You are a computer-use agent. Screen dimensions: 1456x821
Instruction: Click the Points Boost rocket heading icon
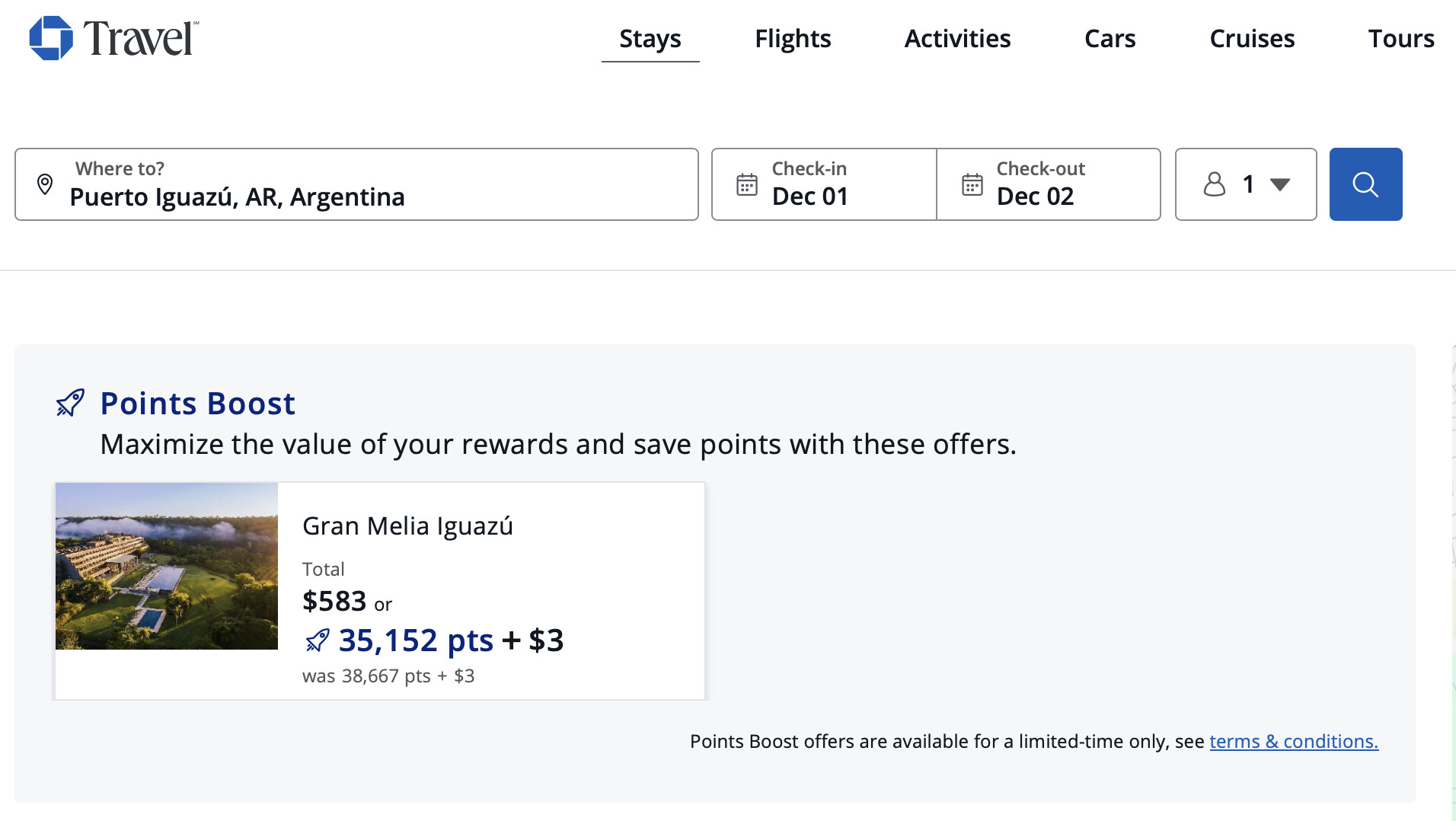pyautogui.click(x=70, y=403)
